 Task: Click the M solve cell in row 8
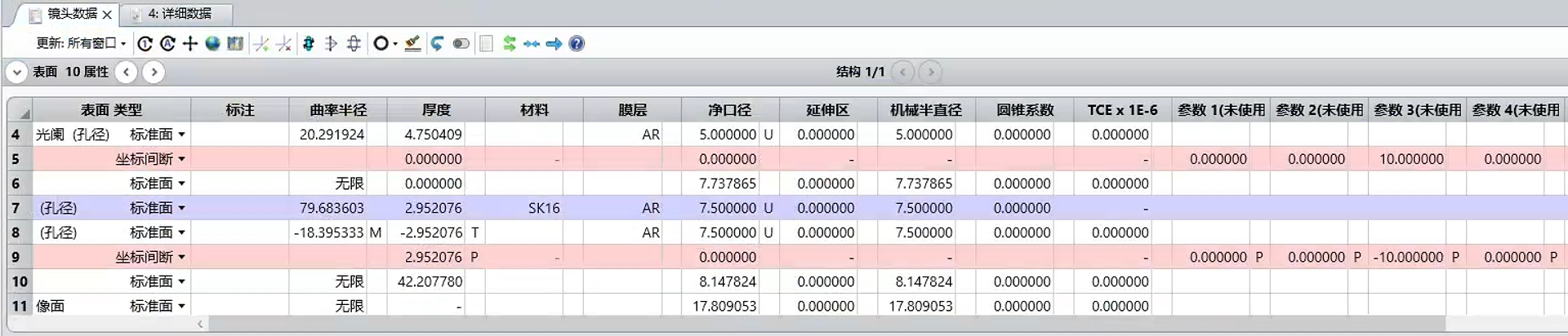pos(376,232)
